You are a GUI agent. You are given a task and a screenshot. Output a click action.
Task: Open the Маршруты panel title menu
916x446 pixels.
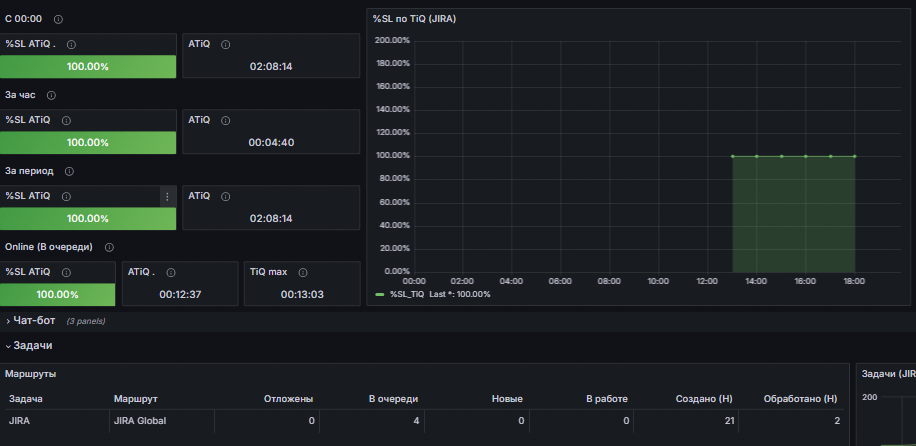pyautogui.click(x=31, y=373)
